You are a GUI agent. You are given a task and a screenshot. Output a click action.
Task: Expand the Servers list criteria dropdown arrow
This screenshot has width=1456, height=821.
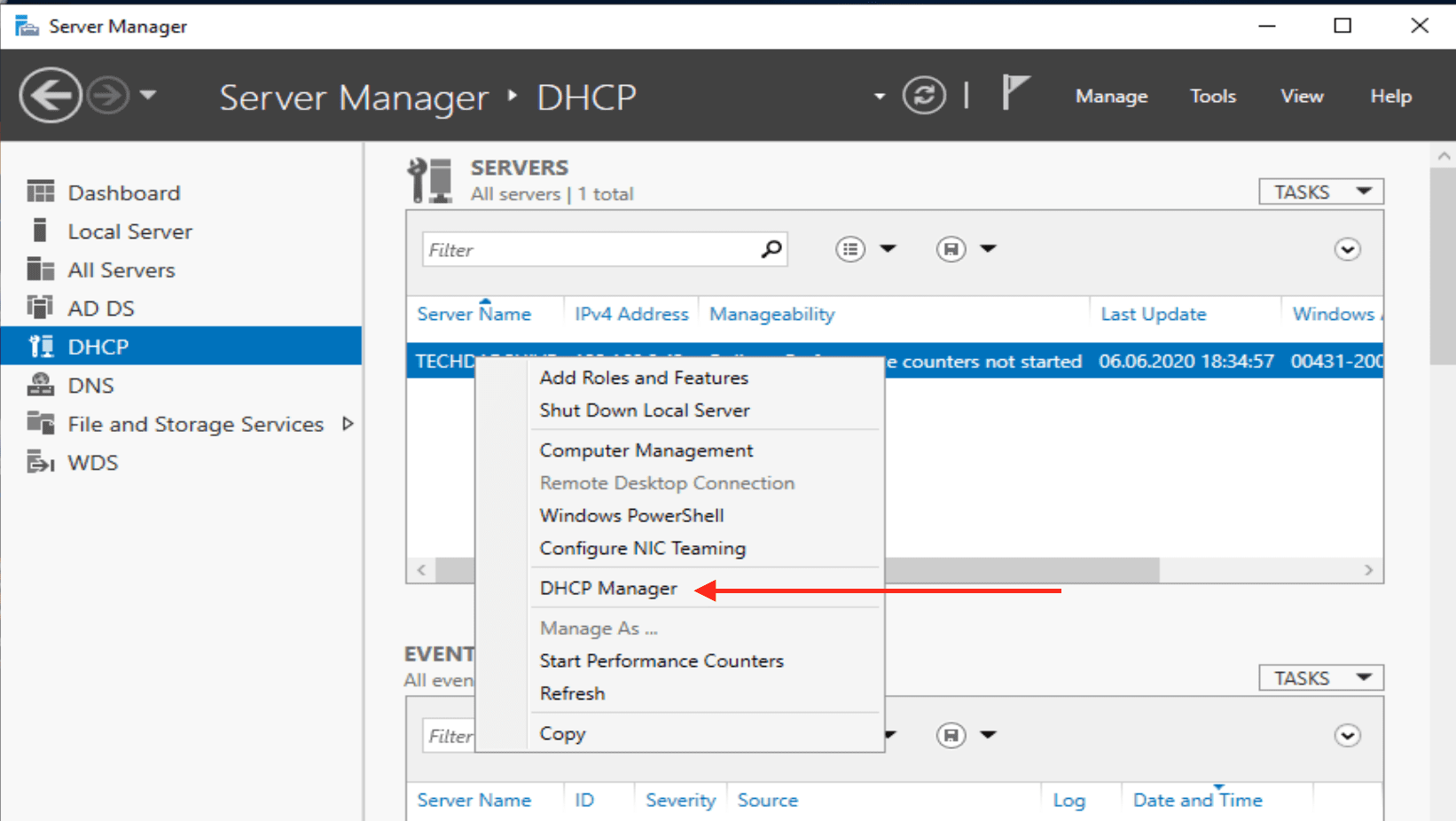[888, 249]
